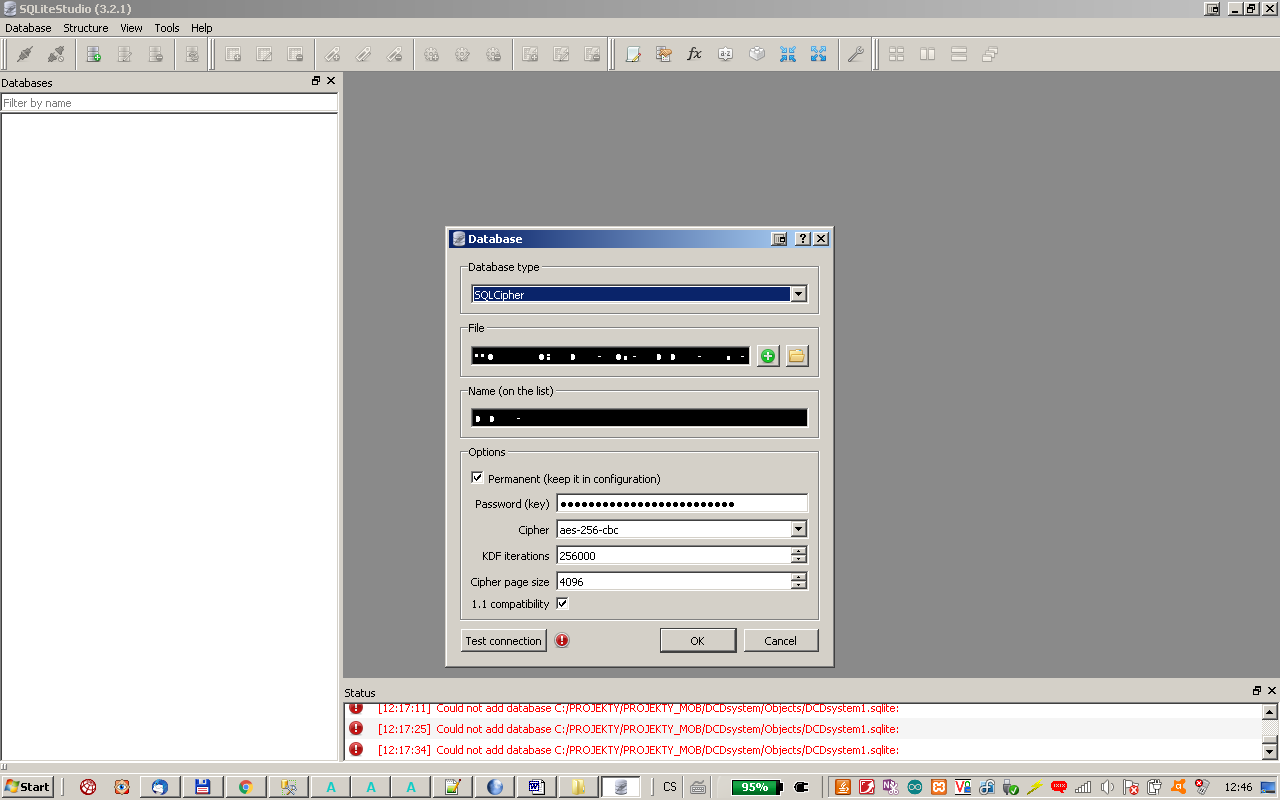Focus the Password (key) field
The height and width of the screenshot is (800, 1280).
pyautogui.click(x=682, y=503)
